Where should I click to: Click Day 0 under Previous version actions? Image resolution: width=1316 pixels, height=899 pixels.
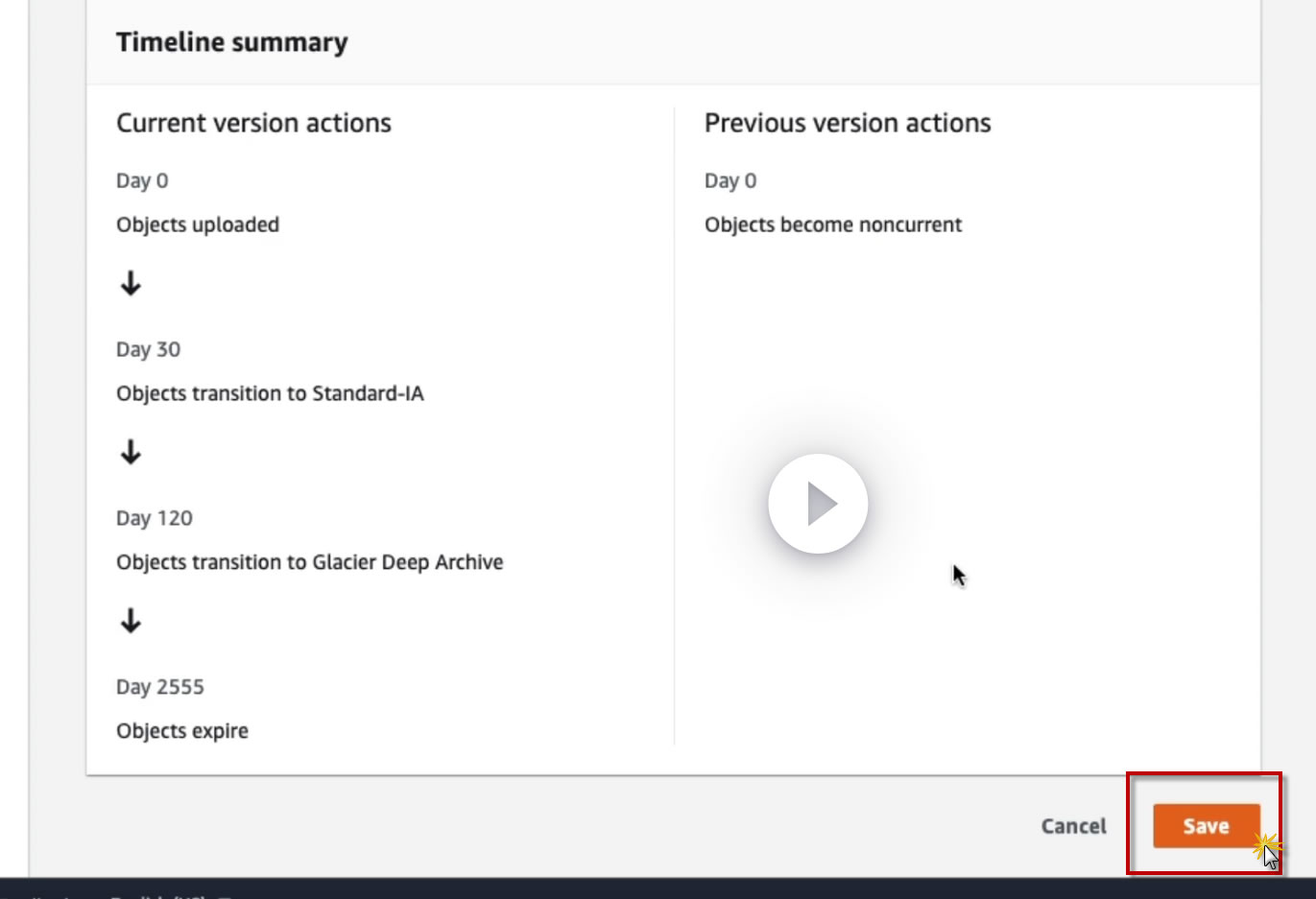tap(730, 180)
